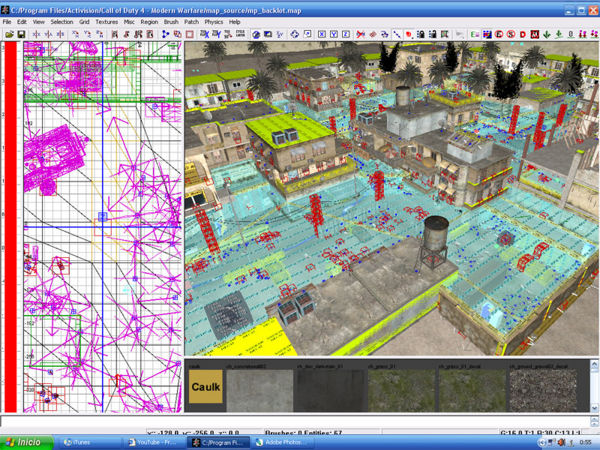Click the red letter D toolbar icon
This screenshot has height=450, width=600.
pos(523,34)
